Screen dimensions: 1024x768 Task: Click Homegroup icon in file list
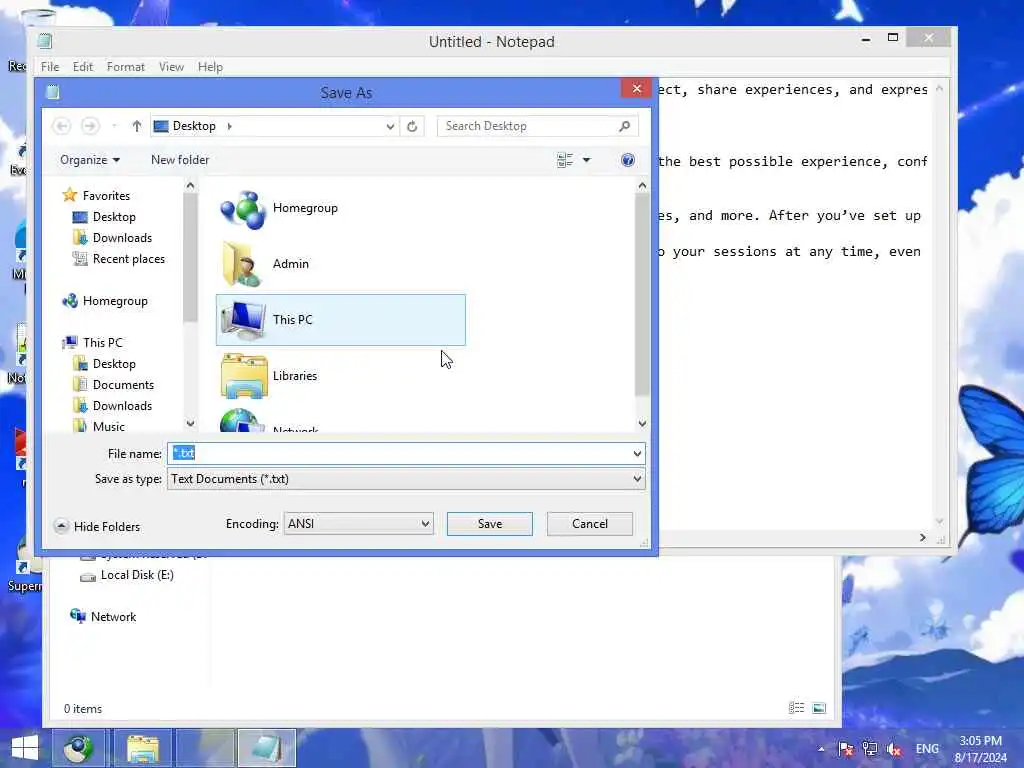(x=243, y=210)
